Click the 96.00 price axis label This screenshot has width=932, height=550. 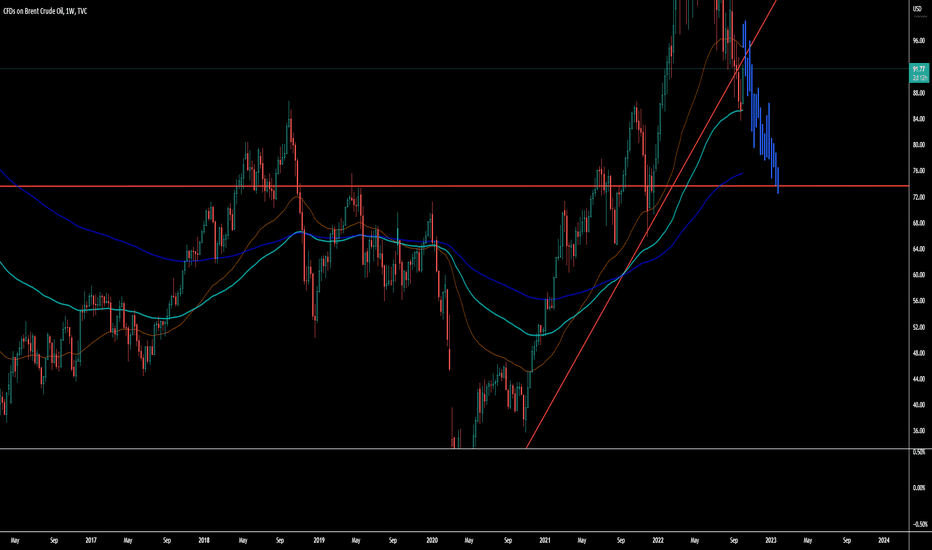pos(919,41)
